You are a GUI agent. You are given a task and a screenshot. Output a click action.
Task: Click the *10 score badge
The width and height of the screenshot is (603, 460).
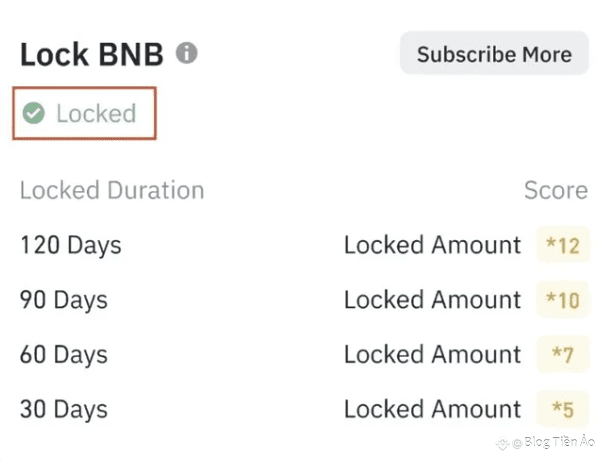(x=563, y=300)
